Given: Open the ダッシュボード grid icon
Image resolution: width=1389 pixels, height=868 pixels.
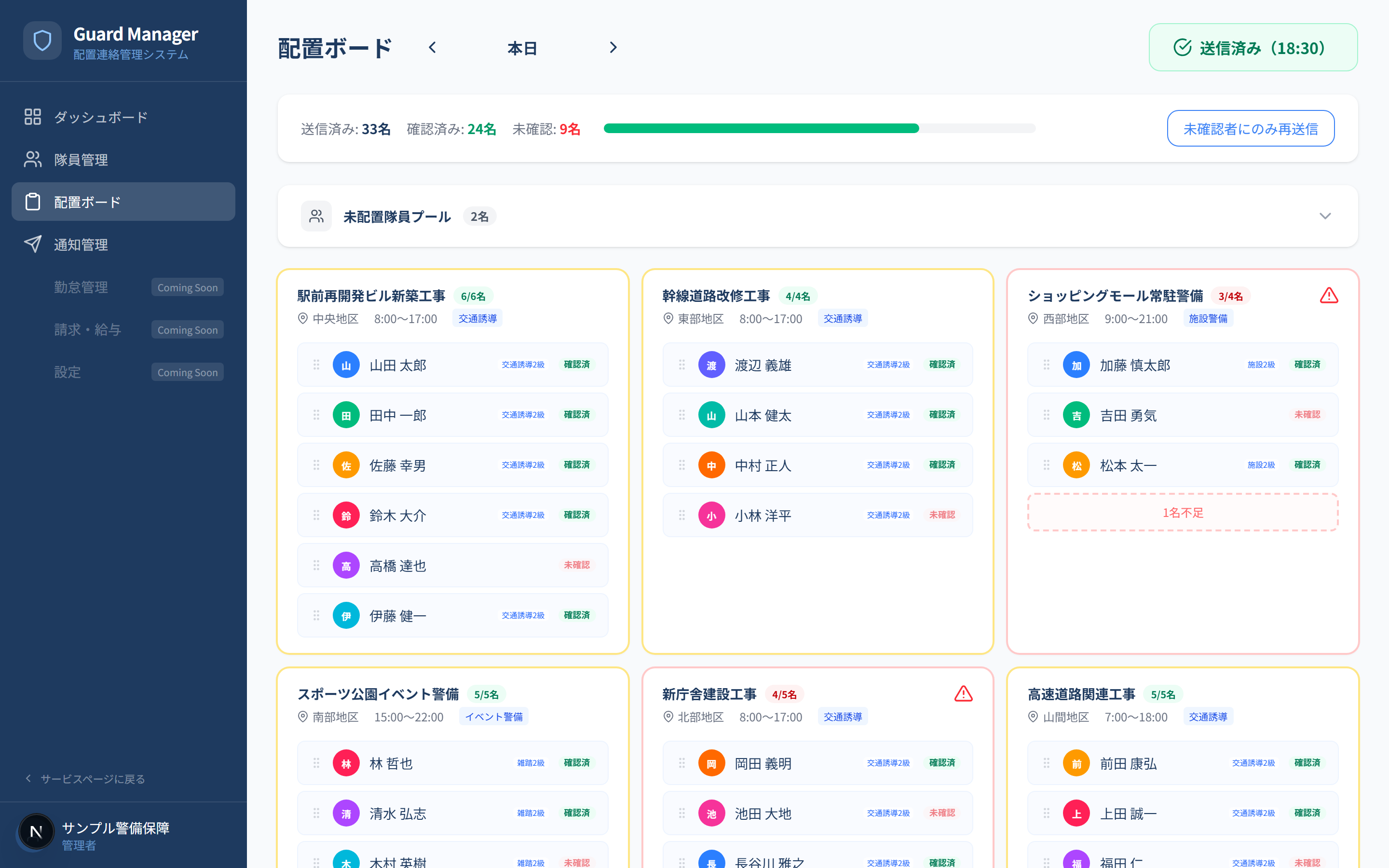Looking at the screenshot, I should [33, 117].
